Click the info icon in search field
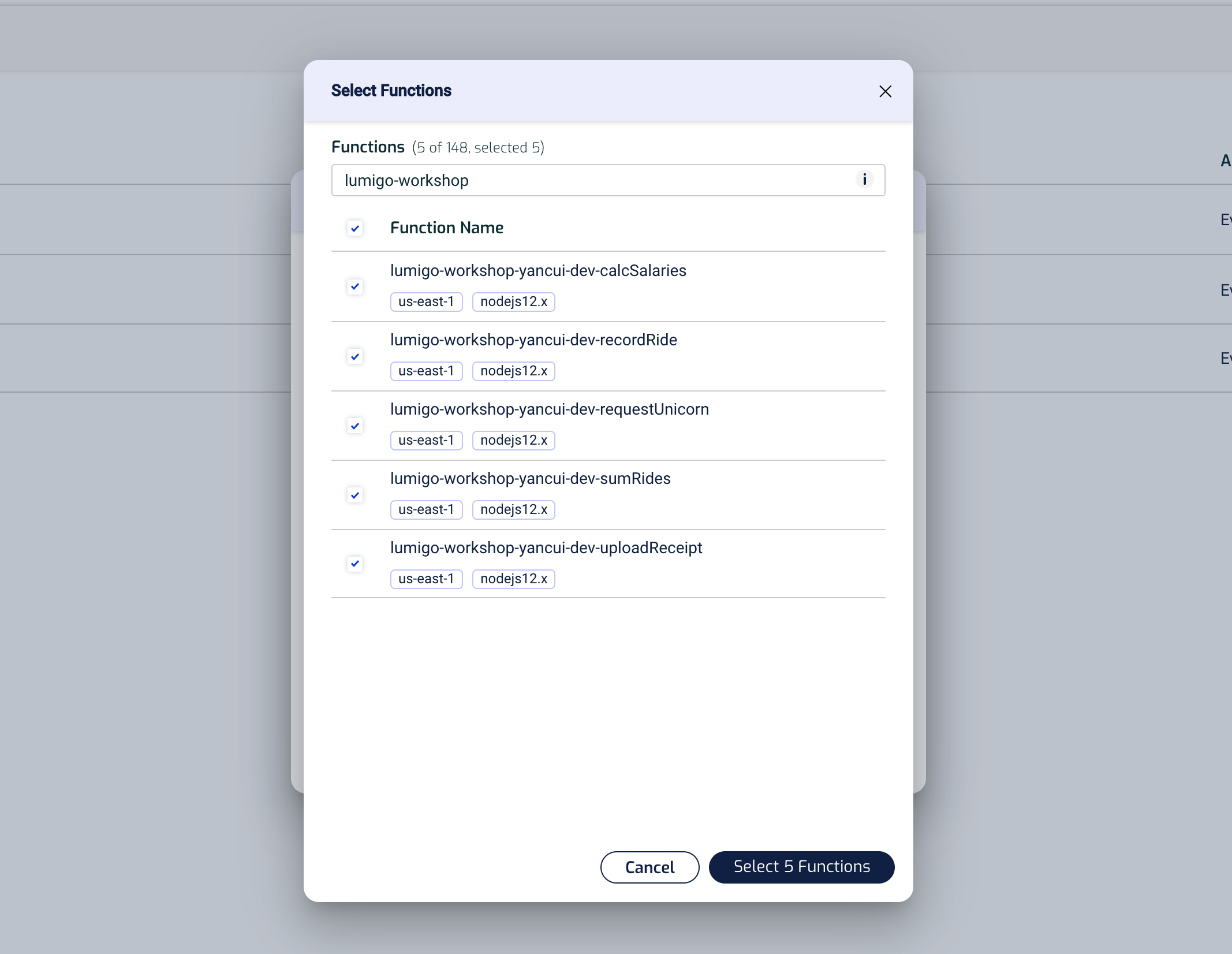The height and width of the screenshot is (954, 1232). click(x=864, y=180)
